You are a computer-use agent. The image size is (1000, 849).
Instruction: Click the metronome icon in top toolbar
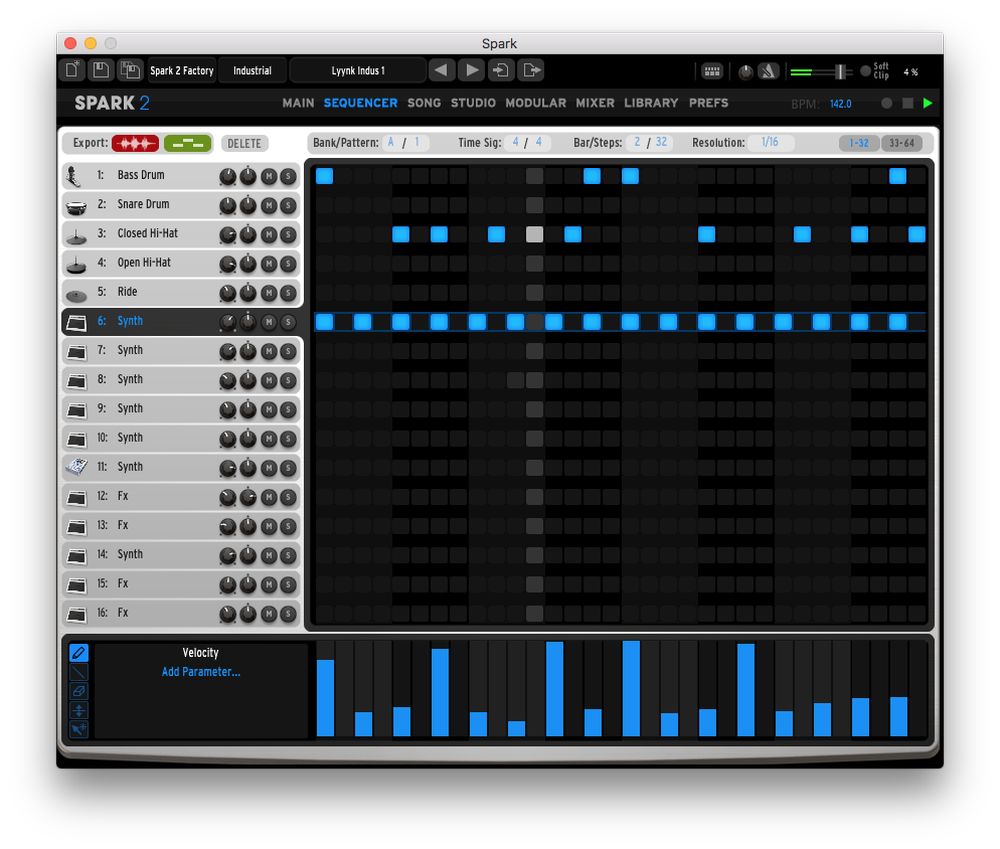click(768, 71)
